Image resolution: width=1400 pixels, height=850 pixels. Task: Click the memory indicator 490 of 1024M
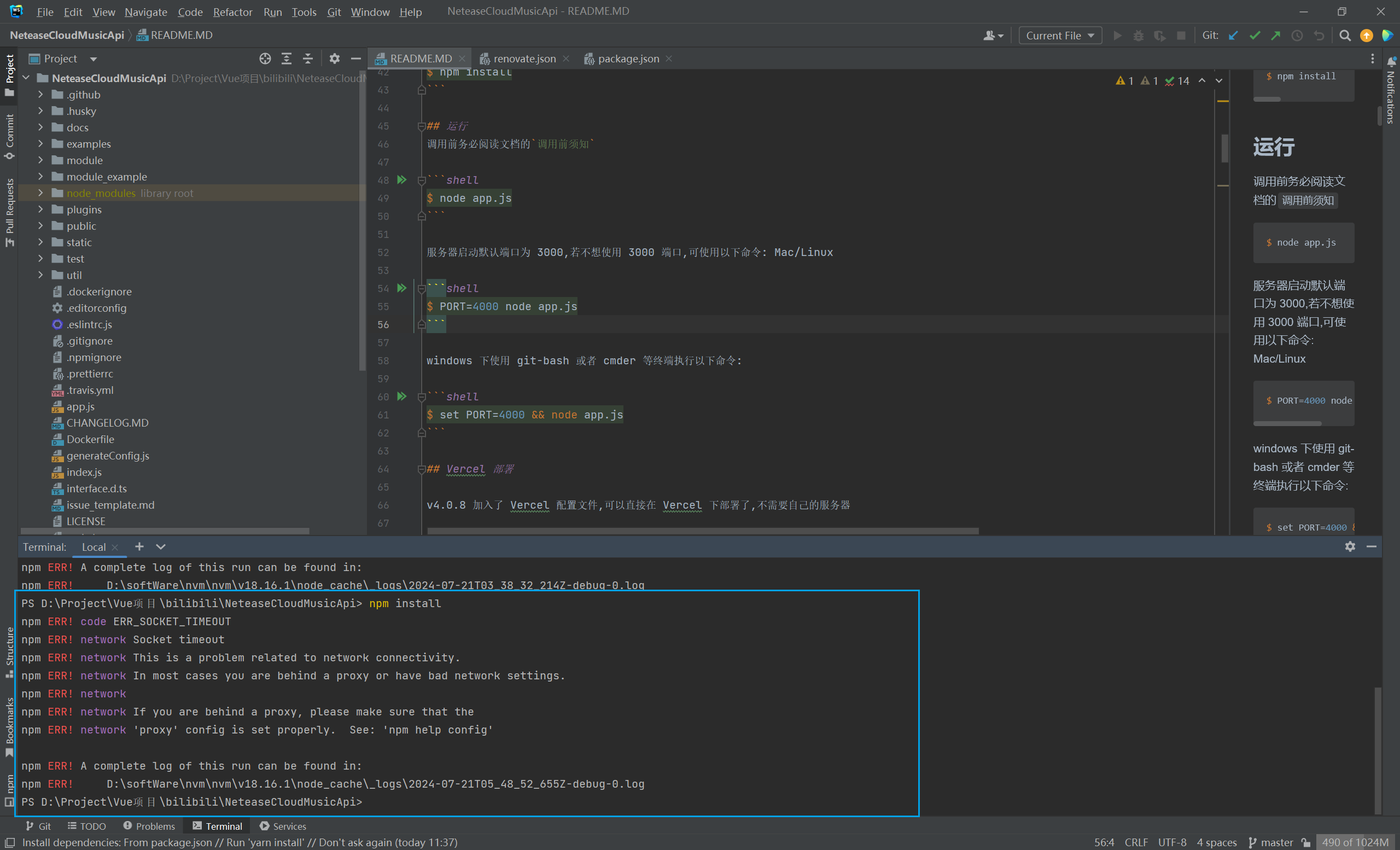[x=1355, y=841]
